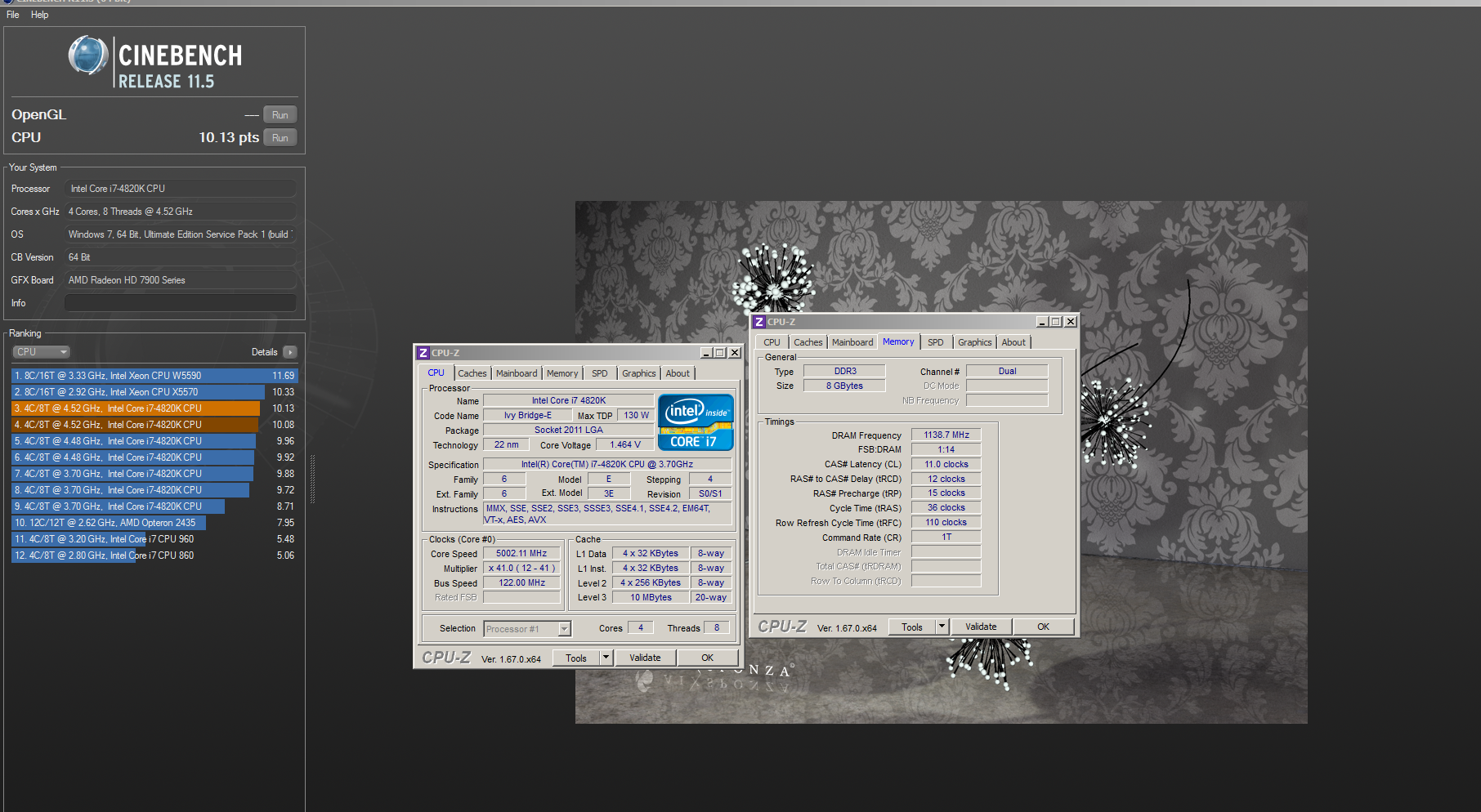Open Tools dropdown arrow in left CPU-Z window

[606, 658]
